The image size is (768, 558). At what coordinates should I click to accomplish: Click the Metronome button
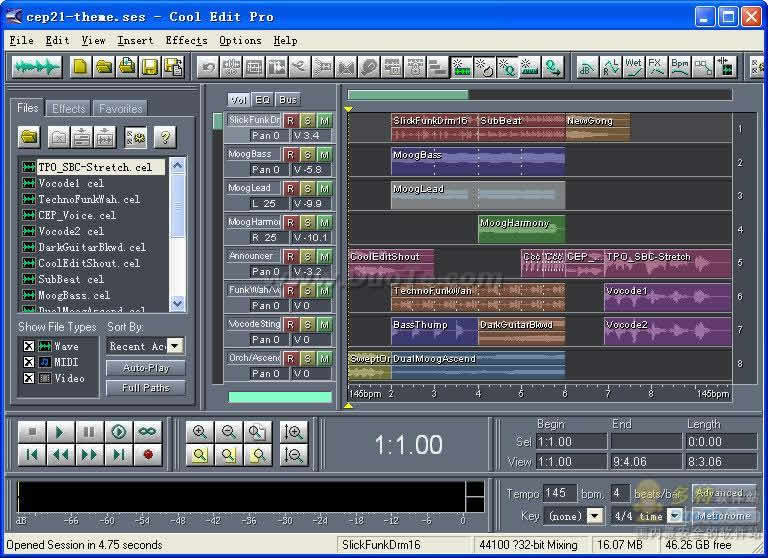coord(724,516)
